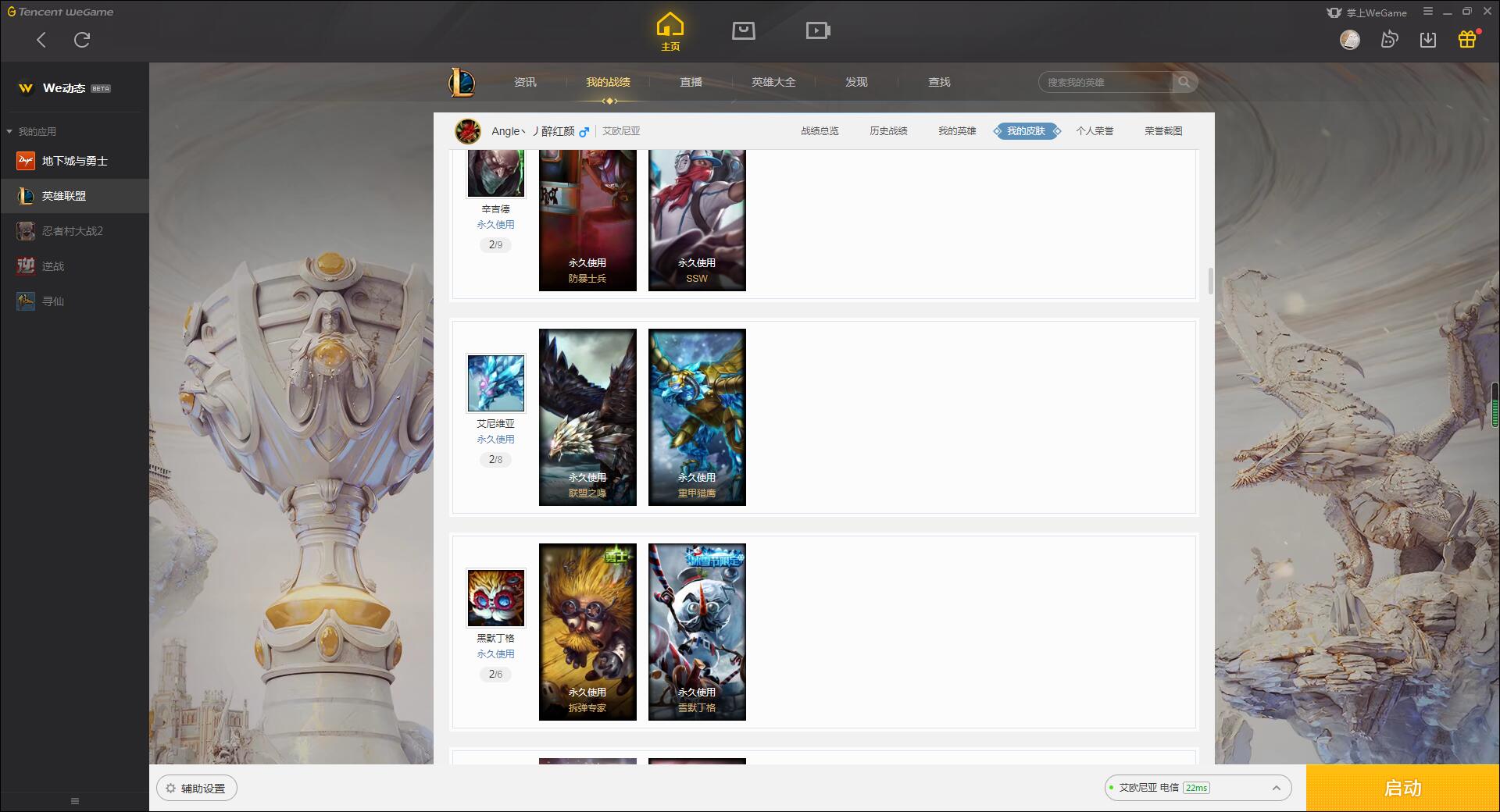
Task: Click the 2/9 skin count badge
Action: point(495,244)
